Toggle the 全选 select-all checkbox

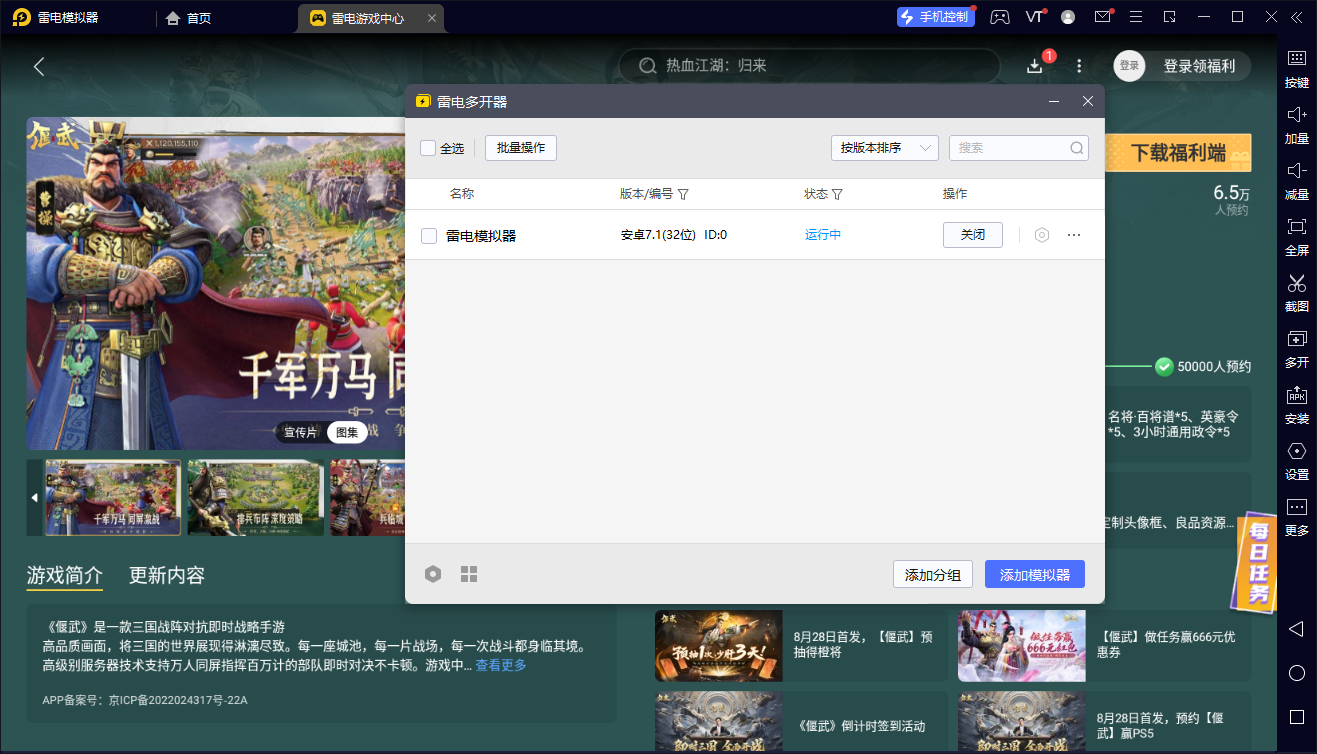(x=428, y=148)
